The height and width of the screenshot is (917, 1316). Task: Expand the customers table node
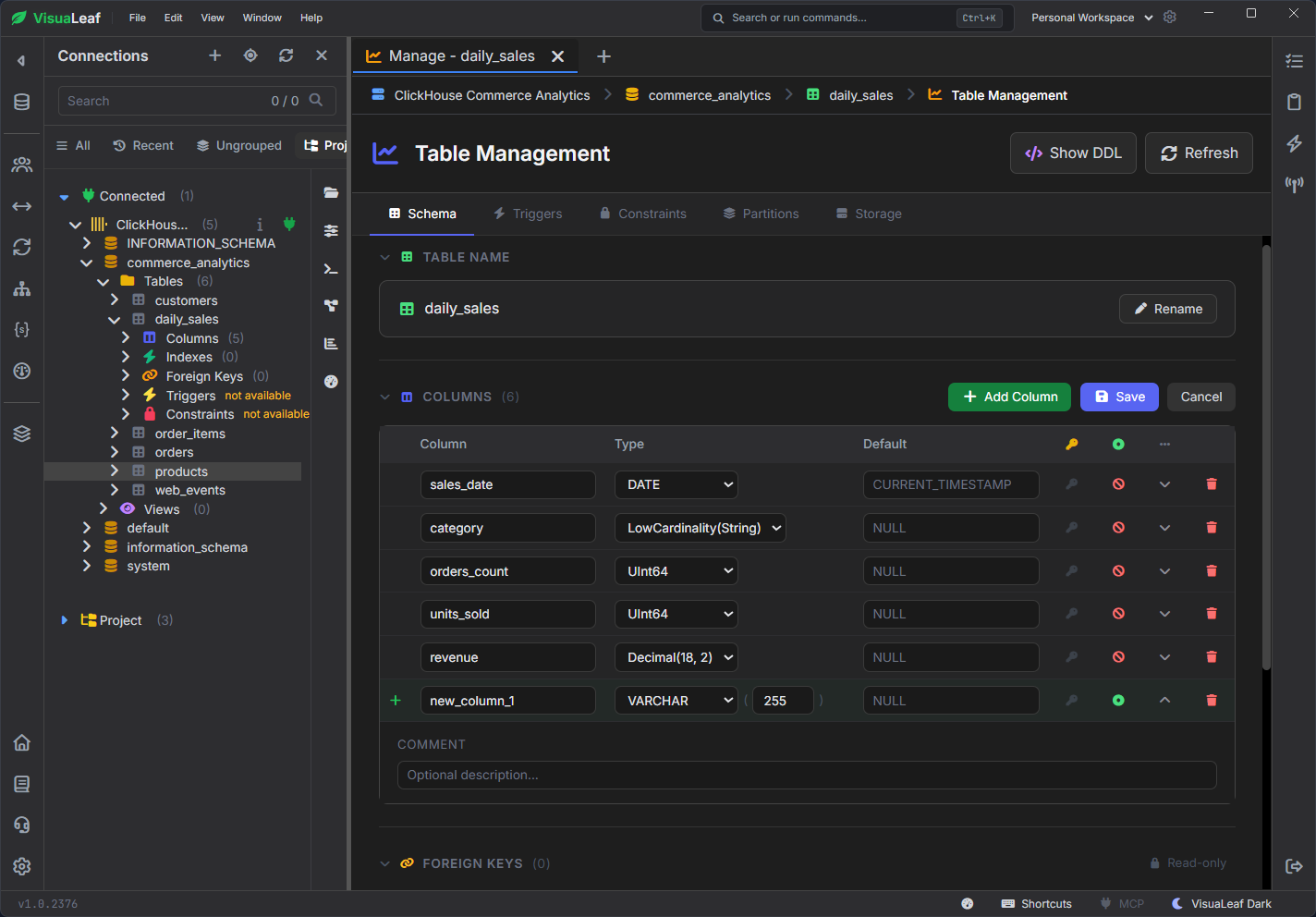click(x=115, y=300)
